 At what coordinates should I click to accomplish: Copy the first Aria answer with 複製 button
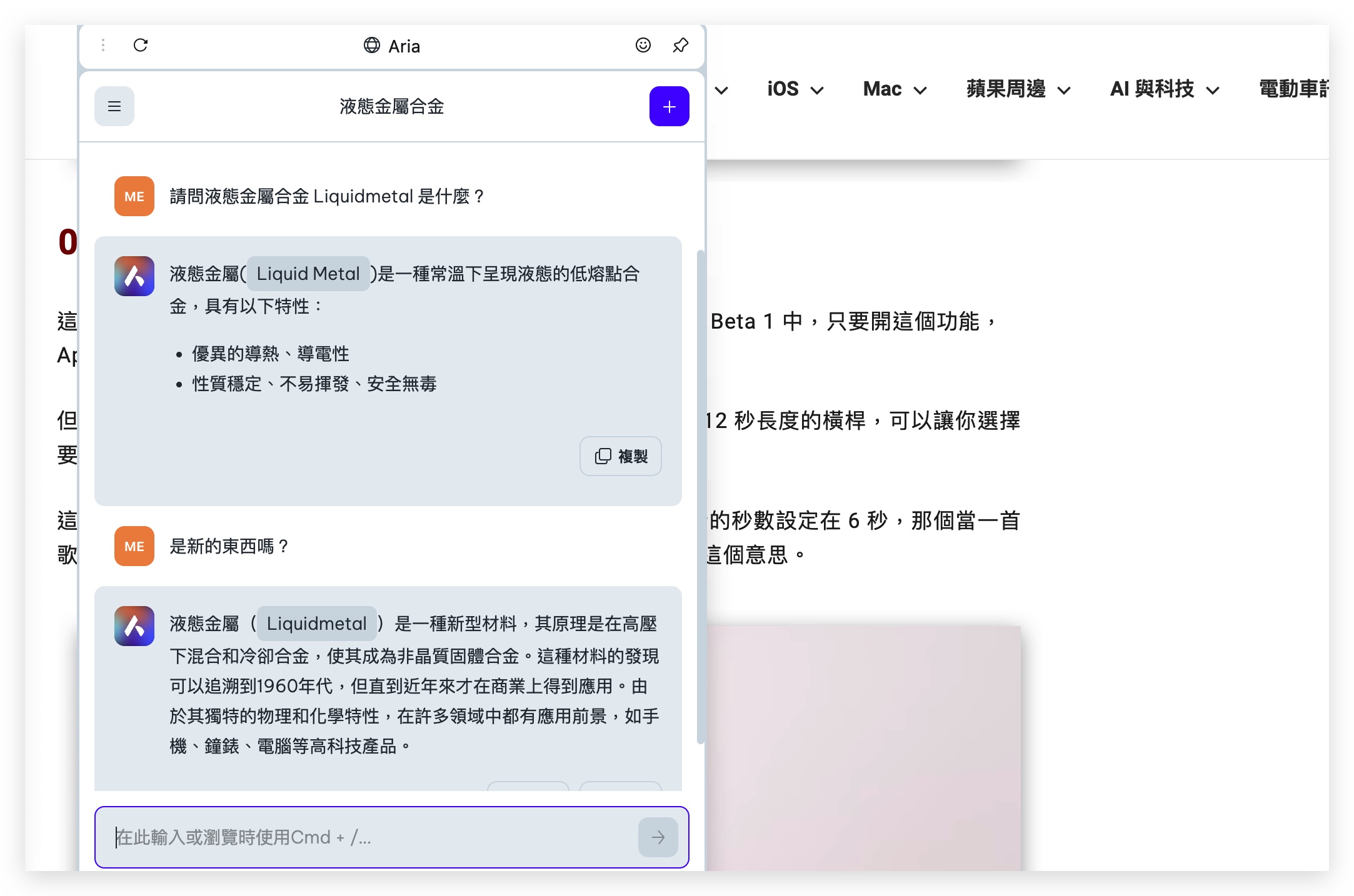tap(621, 456)
